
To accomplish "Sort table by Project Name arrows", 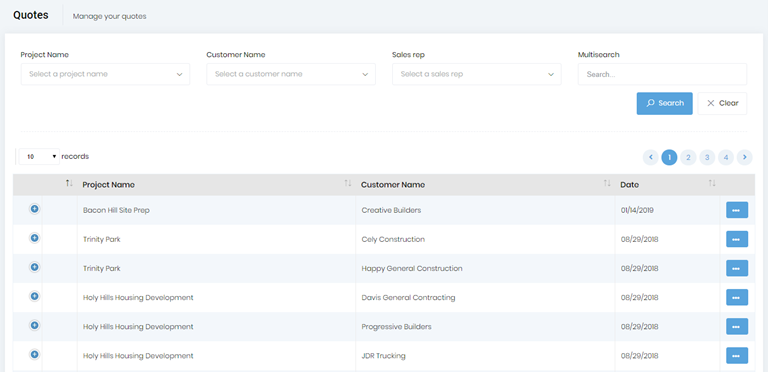I will coord(348,183).
